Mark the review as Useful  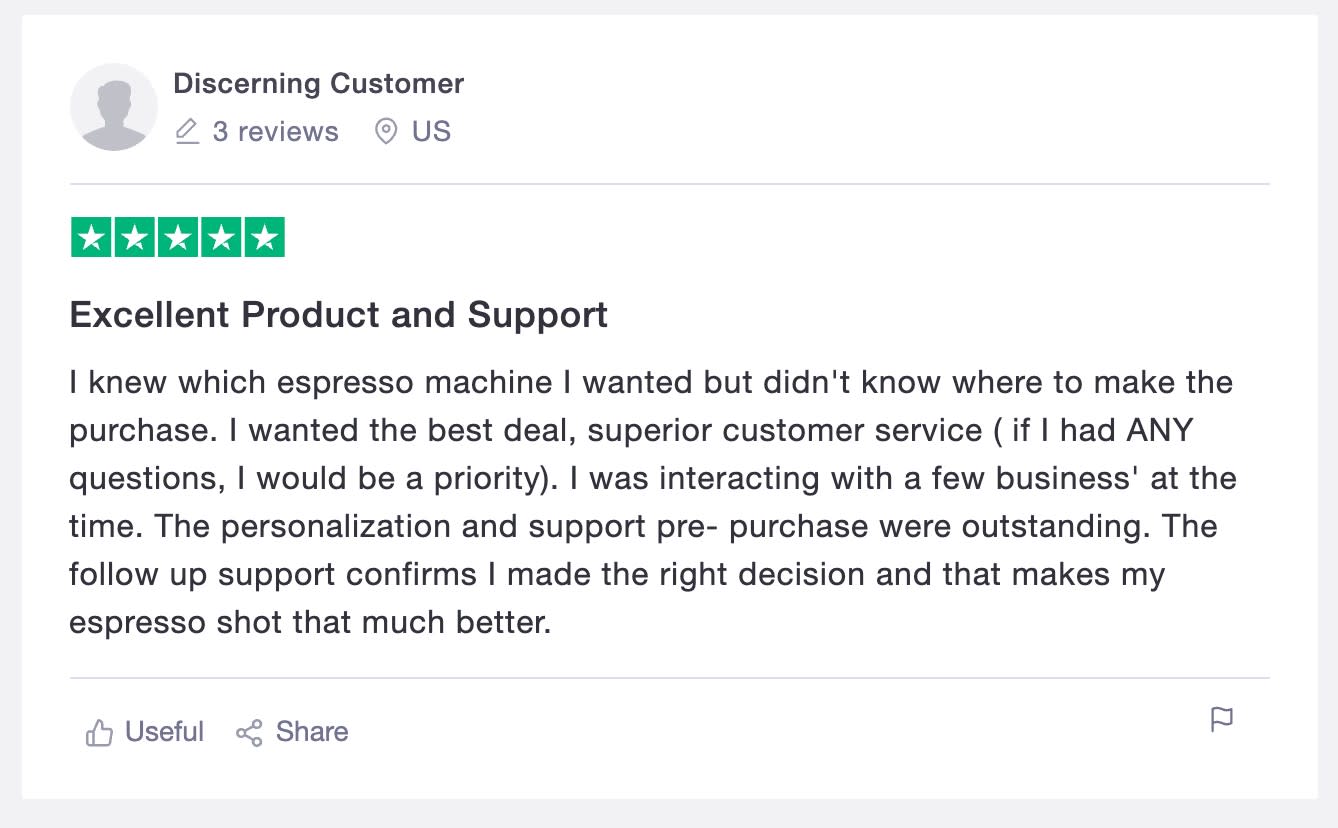[164, 732]
